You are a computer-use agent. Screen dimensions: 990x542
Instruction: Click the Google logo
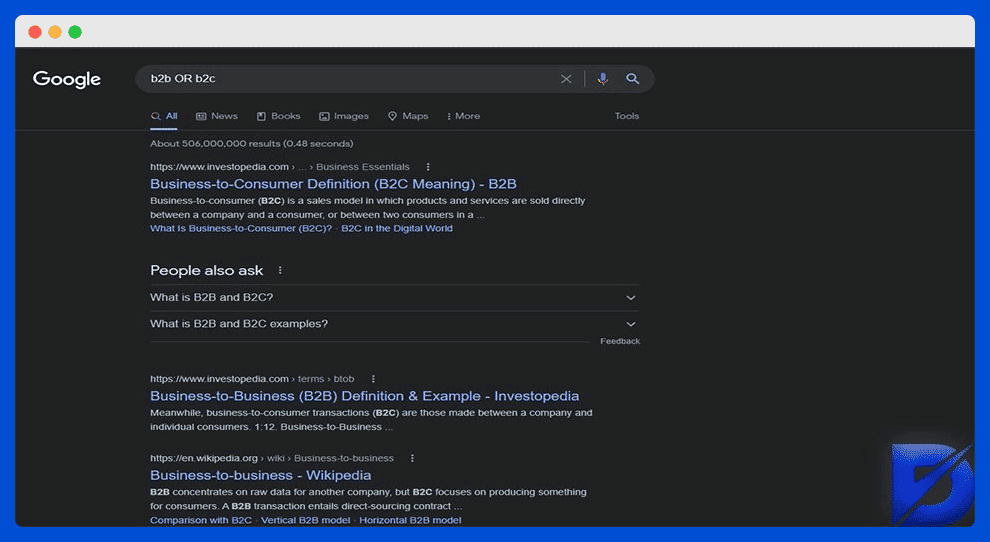pos(67,79)
